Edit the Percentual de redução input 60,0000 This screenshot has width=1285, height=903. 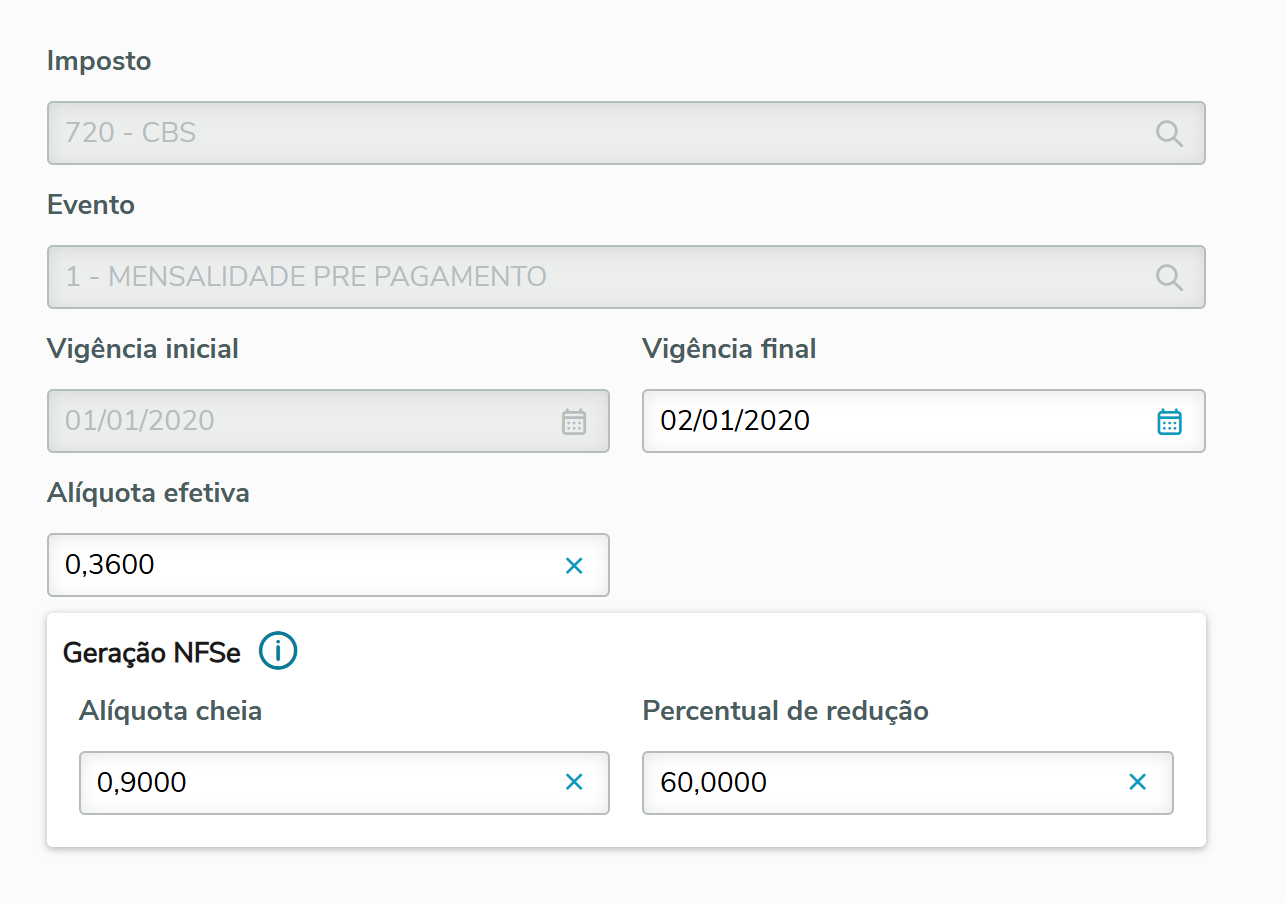[x=880, y=782]
